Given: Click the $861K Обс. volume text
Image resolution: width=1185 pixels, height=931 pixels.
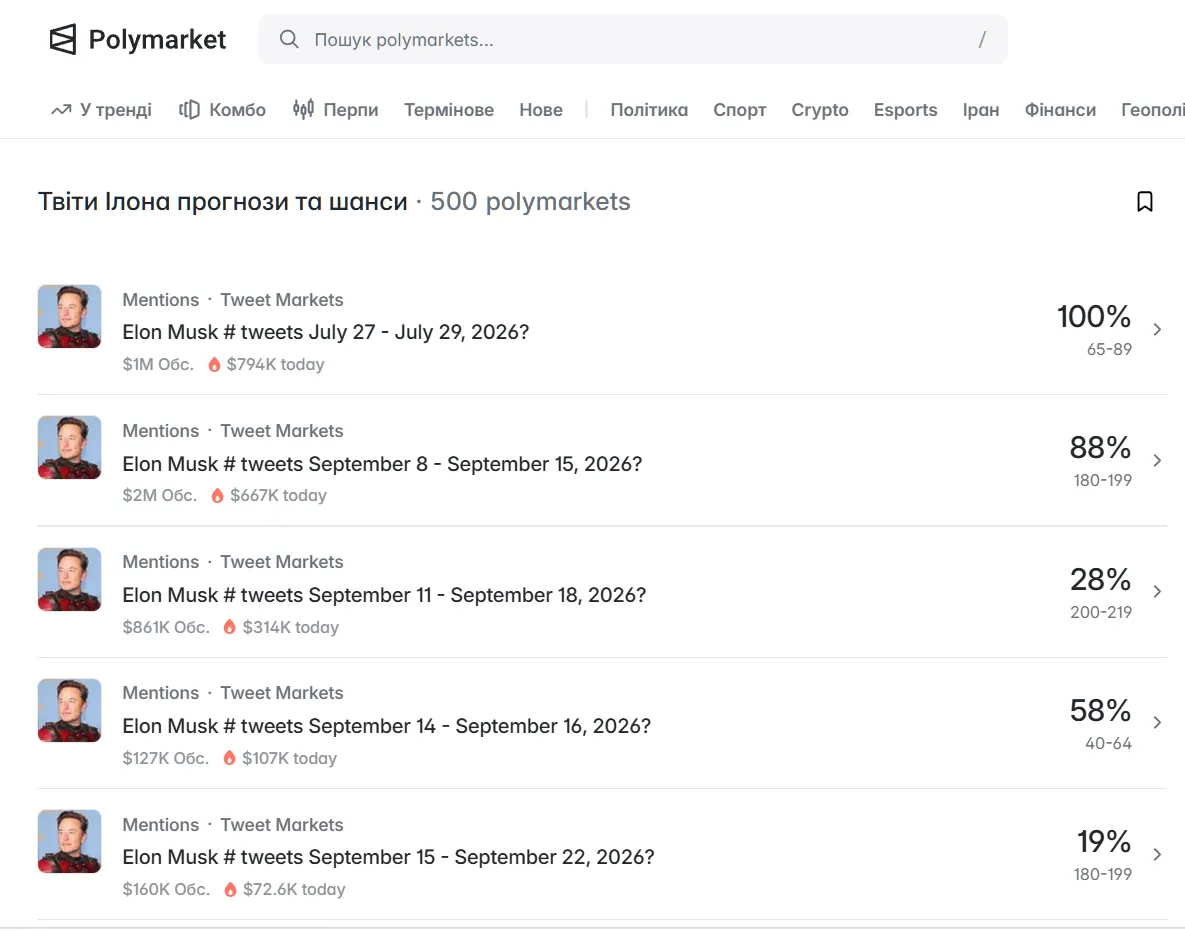Looking at the screenshot, I should point(166,627).
